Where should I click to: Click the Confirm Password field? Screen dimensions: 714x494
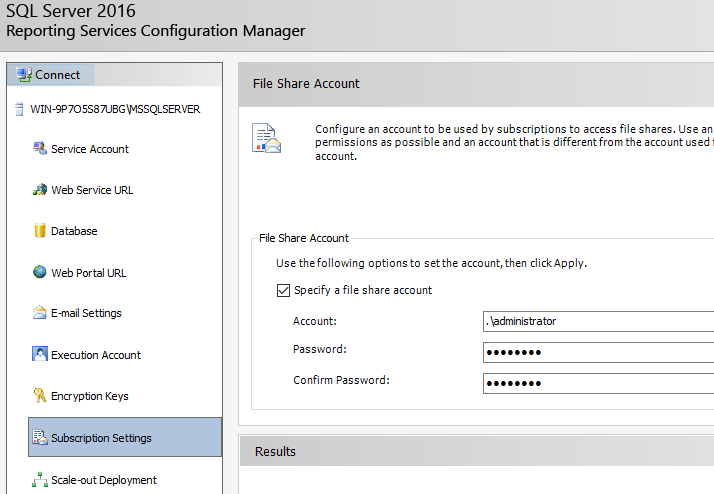(x=597, y=383)
